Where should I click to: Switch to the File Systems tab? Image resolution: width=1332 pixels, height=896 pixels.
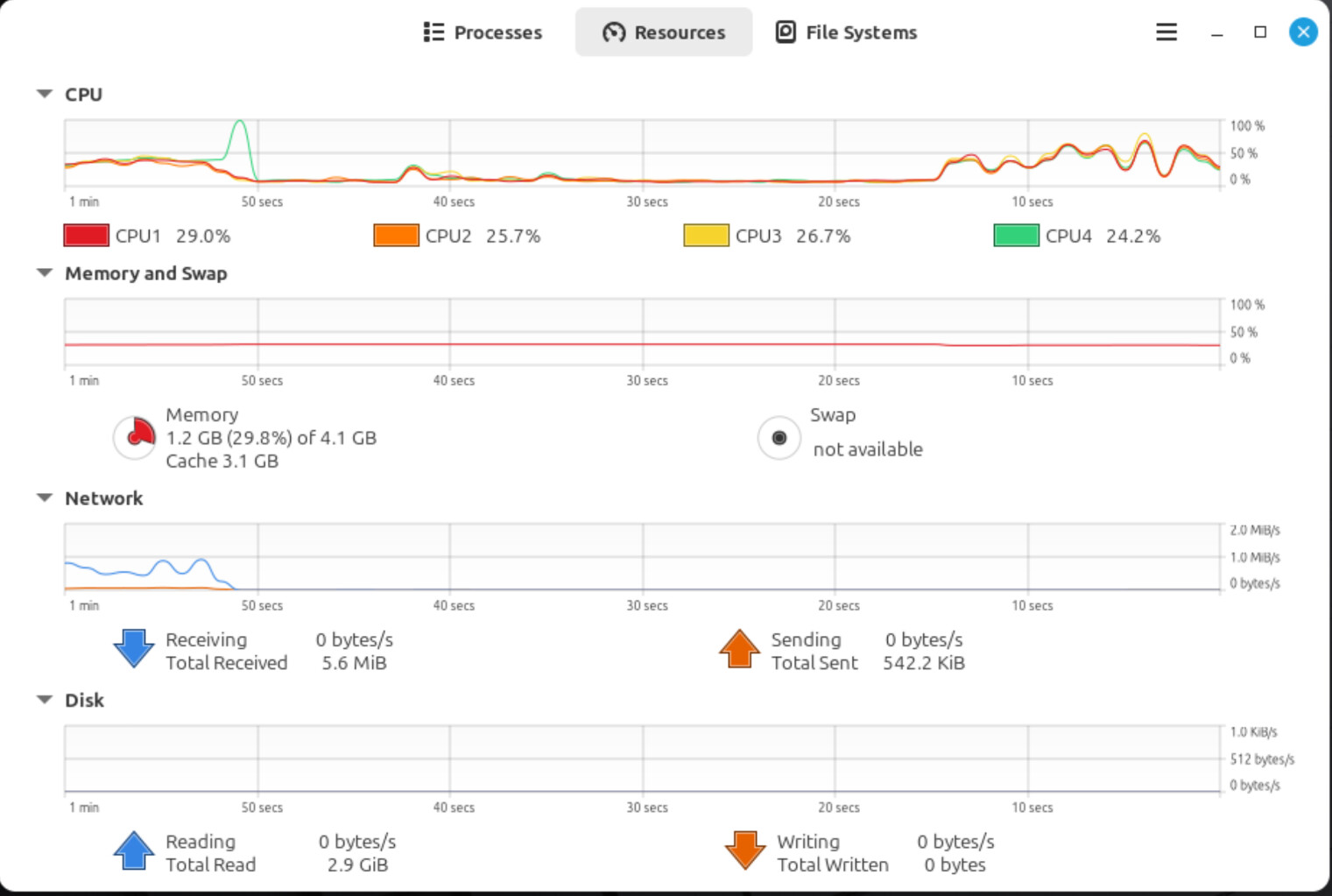pyautogui.click(x=846, y=32)
